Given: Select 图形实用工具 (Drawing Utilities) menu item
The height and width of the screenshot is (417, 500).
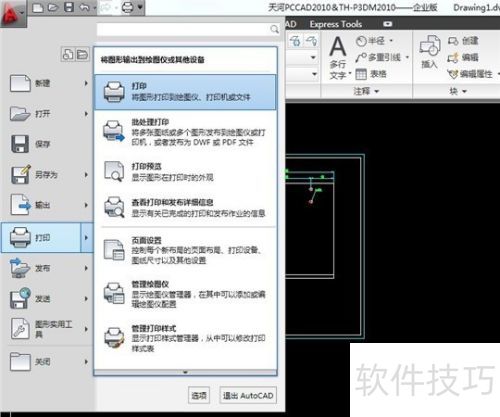Looking at the screenshot, I should [47, 329].
